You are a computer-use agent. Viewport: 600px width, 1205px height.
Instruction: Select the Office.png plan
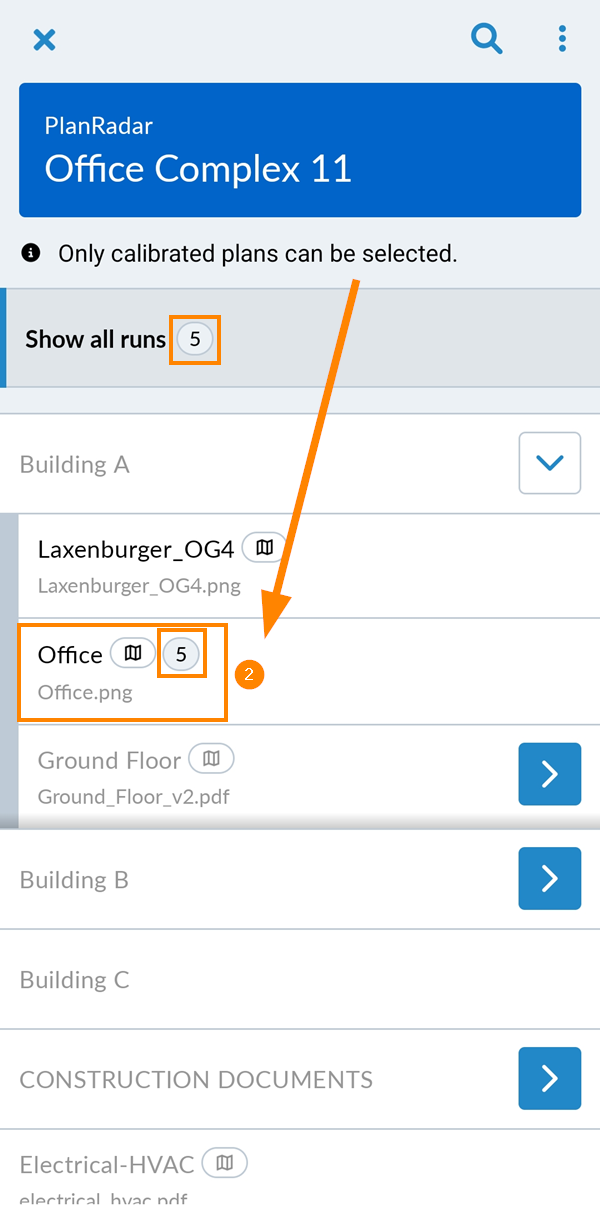click(85, 690)
